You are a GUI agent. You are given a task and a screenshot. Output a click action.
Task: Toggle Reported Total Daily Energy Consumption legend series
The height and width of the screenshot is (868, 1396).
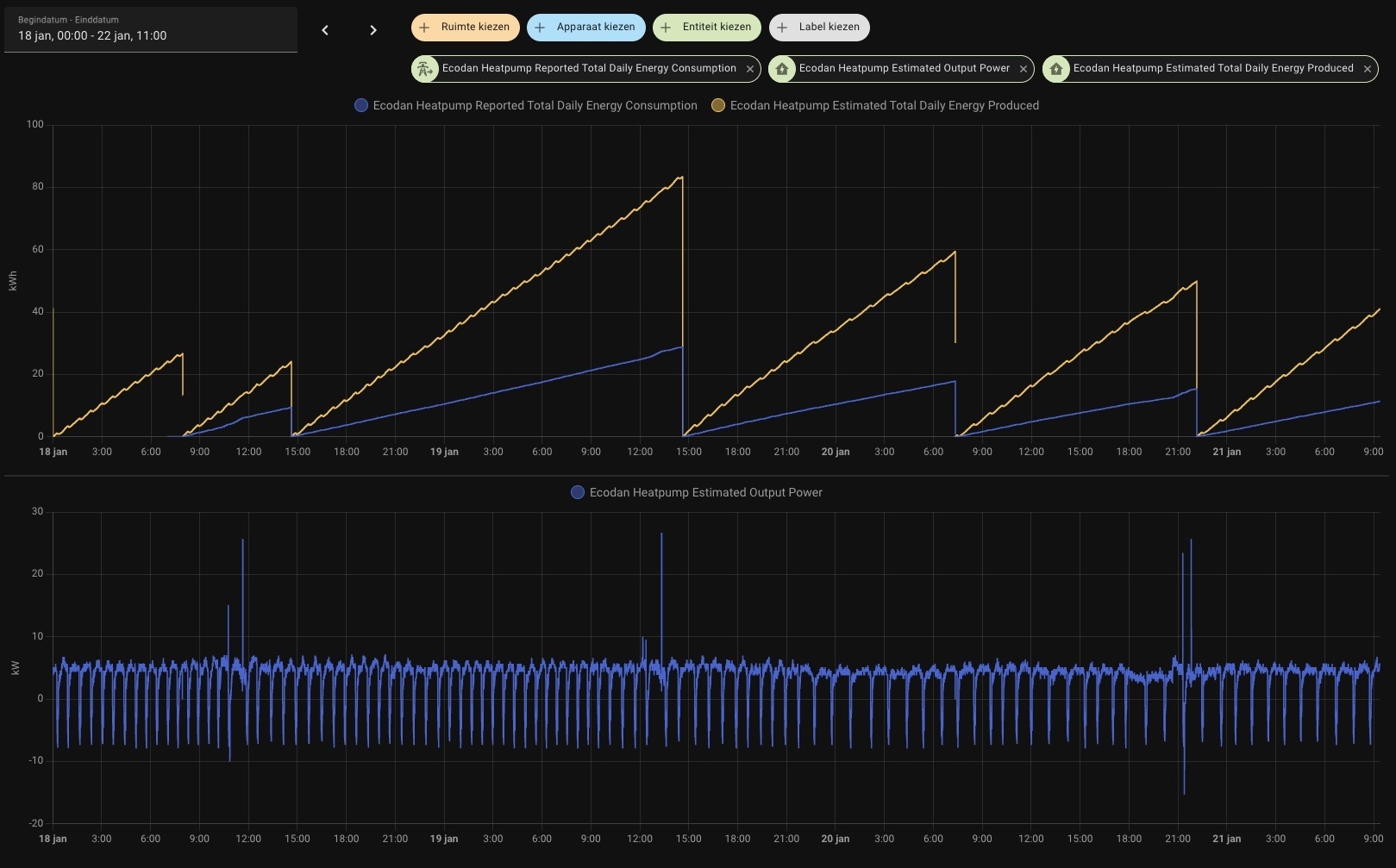click(526, 105)
